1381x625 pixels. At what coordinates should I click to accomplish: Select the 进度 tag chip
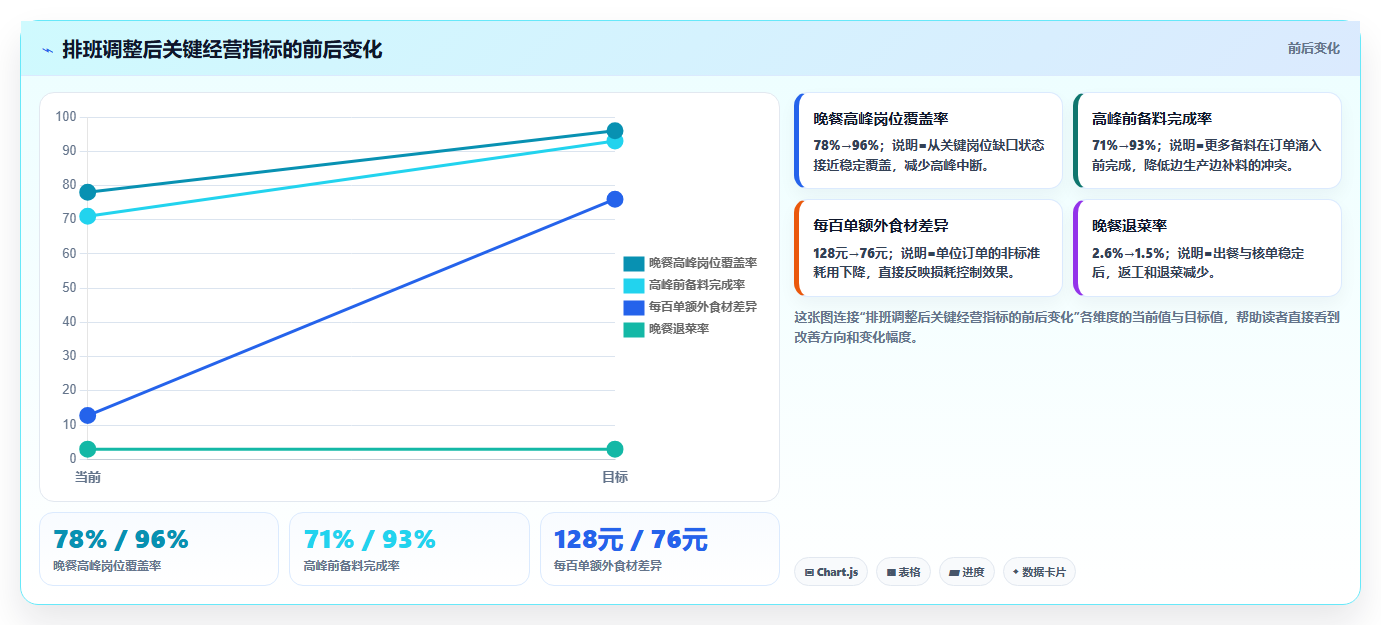click(966, 572)
